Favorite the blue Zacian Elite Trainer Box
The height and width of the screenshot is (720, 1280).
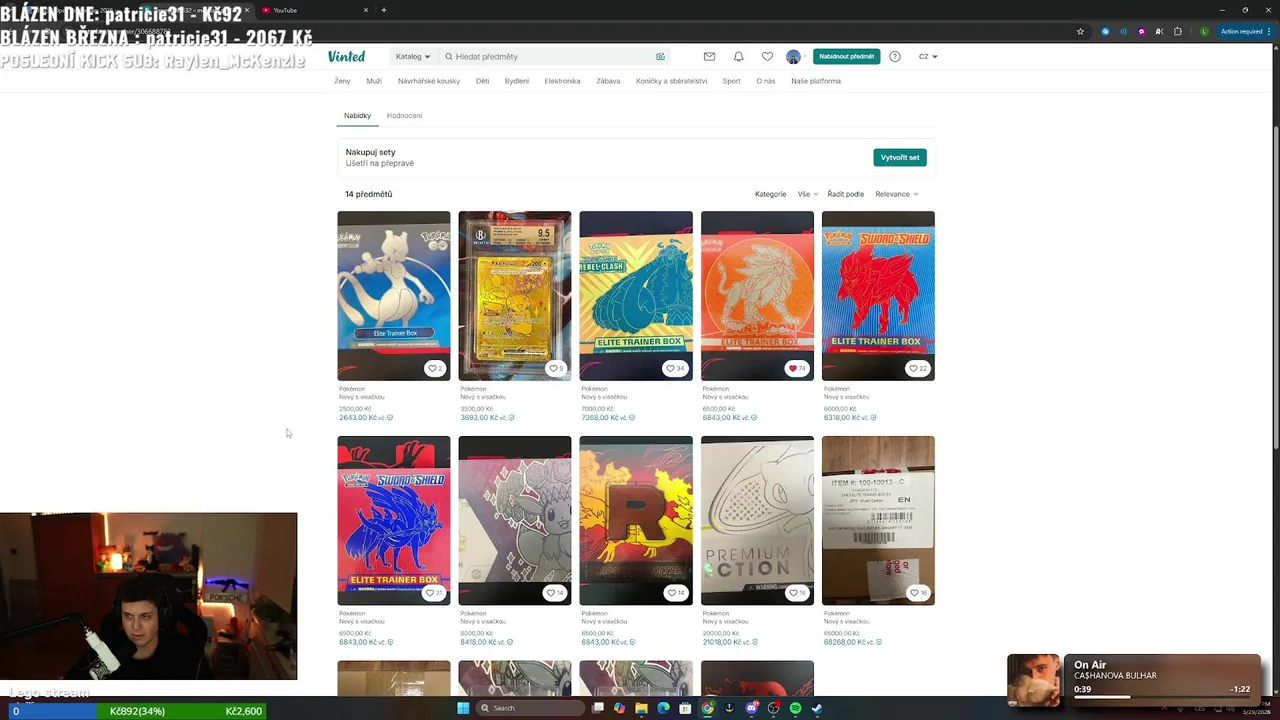point(435,593)
